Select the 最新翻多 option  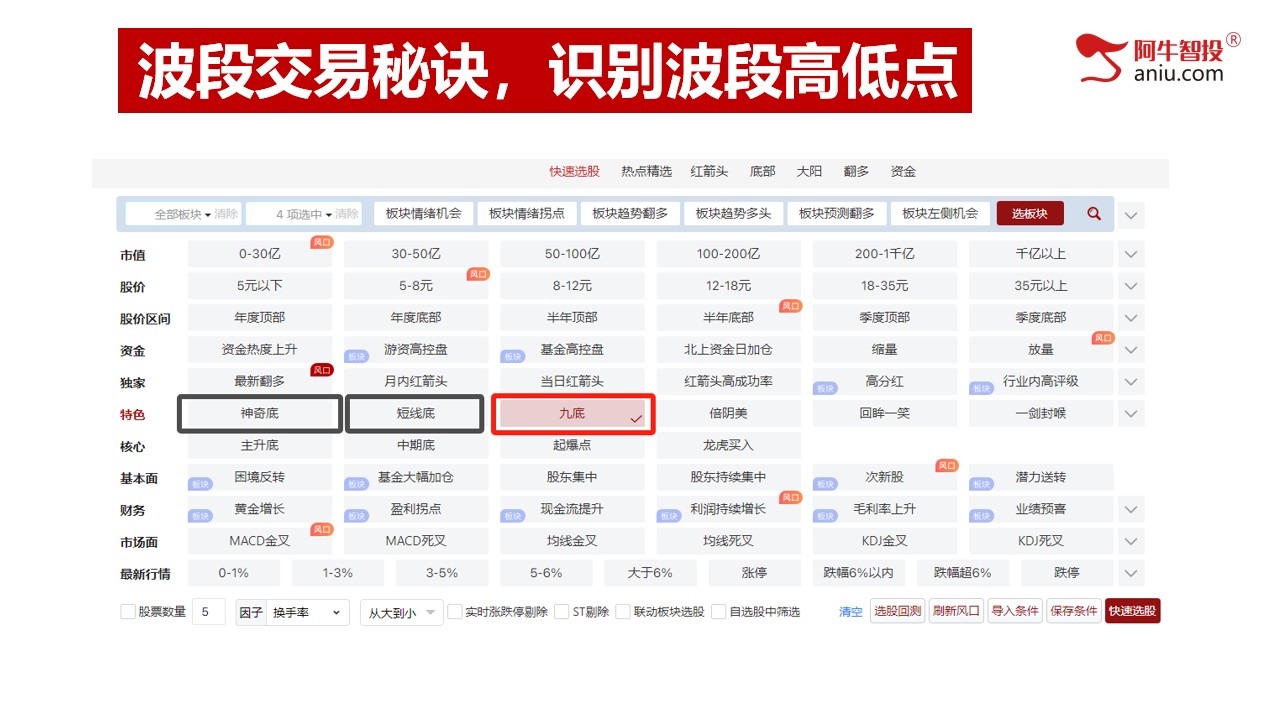[260, 382]
